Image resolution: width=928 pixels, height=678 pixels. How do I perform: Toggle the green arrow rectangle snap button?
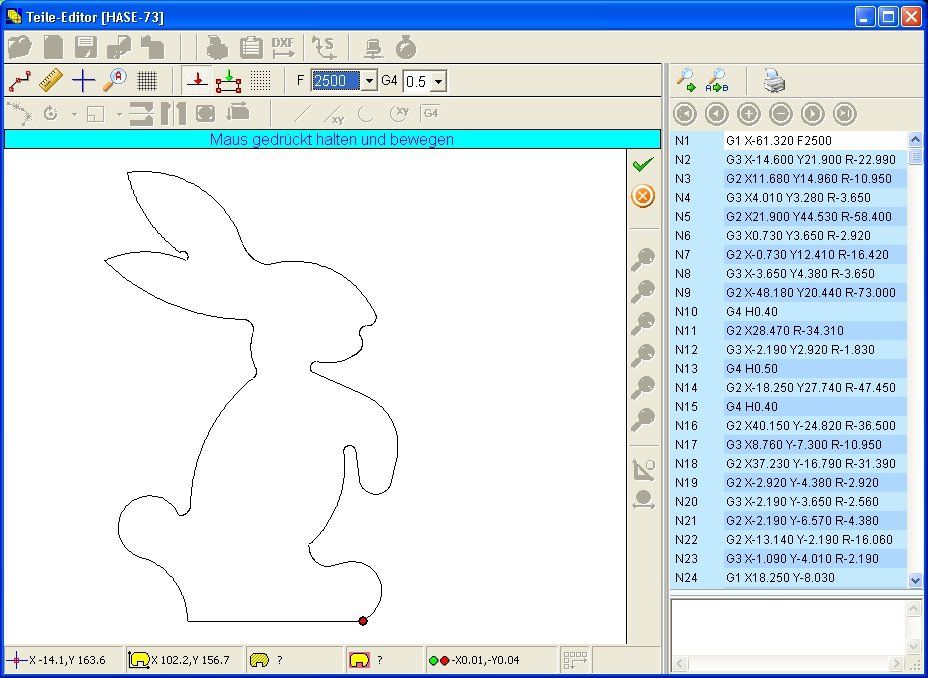(x=229, y=80)
